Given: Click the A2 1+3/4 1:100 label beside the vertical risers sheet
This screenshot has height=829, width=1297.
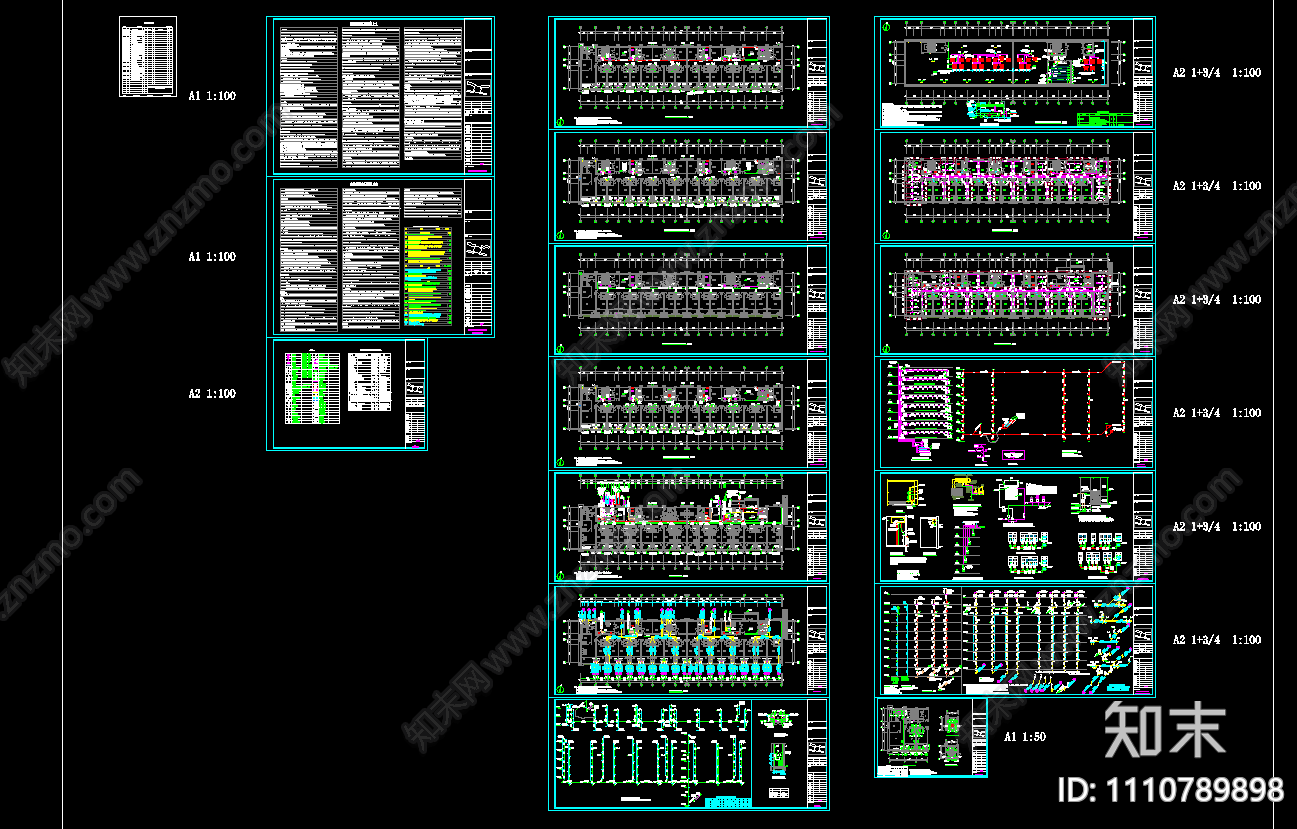Looking at the screenshot, I should coord(1217,640).
